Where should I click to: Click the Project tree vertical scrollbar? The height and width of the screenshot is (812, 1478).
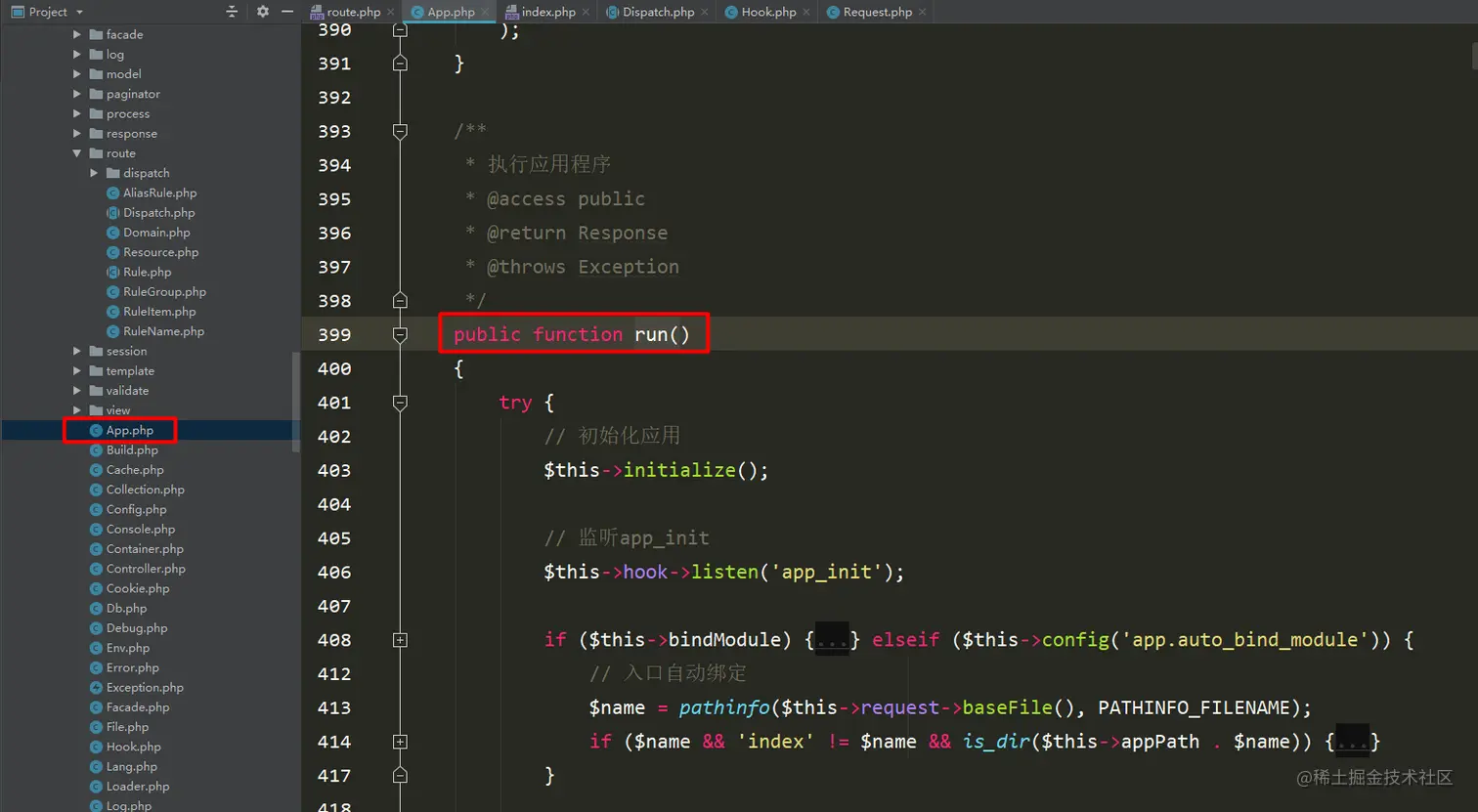296,402
